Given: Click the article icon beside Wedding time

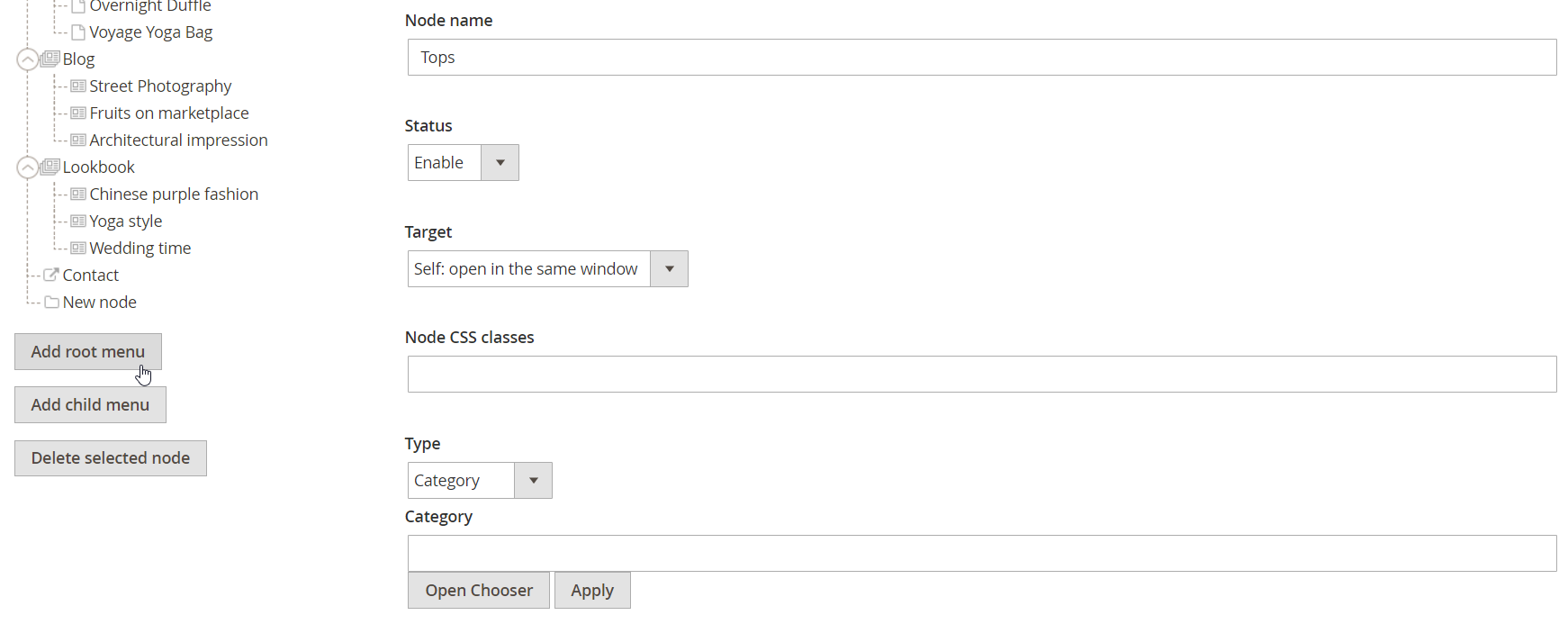Looking at the screenshot, I should pyautogui.click(x=78, y=249).
